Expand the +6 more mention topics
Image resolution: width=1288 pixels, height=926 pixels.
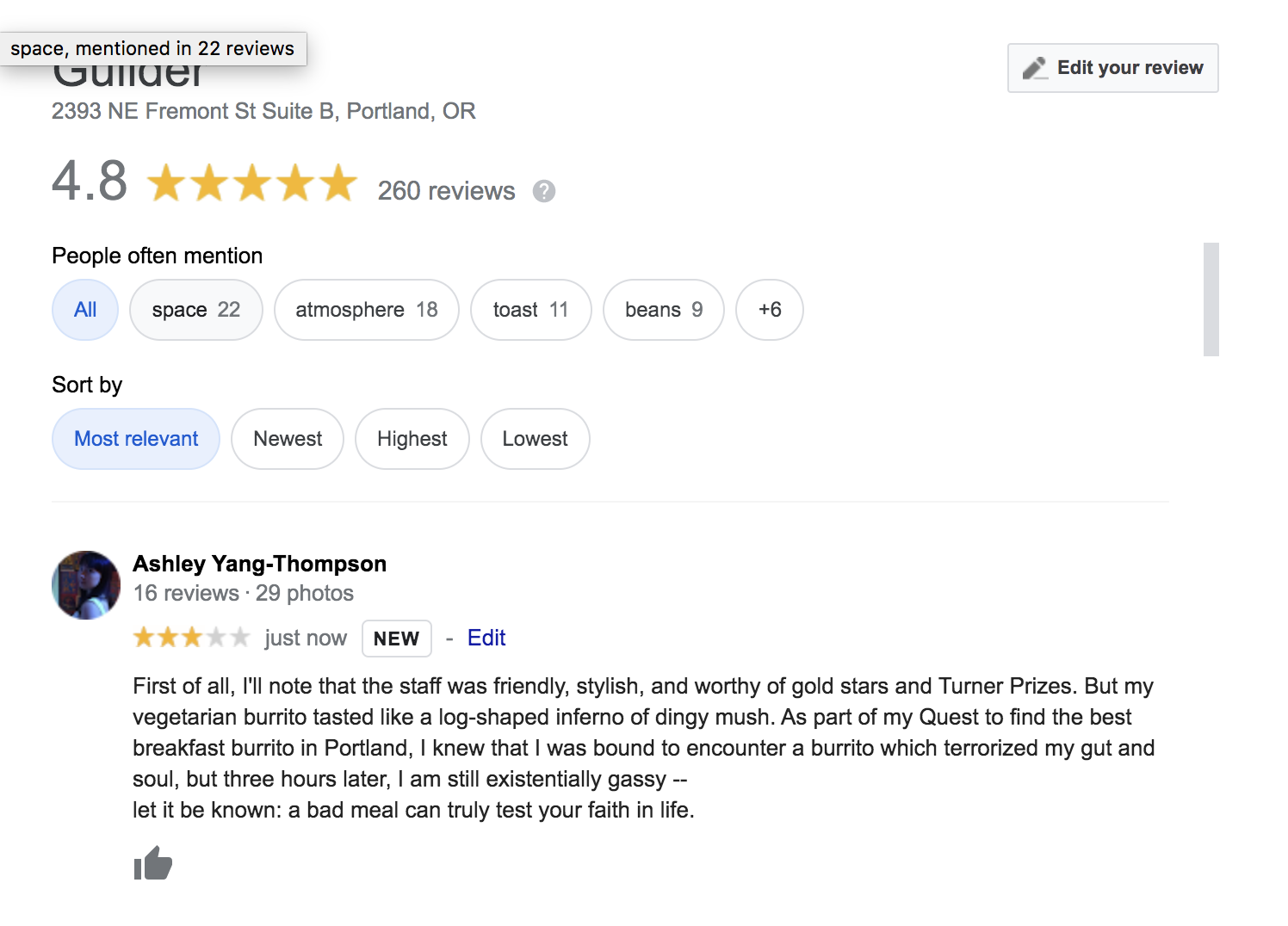tap(770, 310)
